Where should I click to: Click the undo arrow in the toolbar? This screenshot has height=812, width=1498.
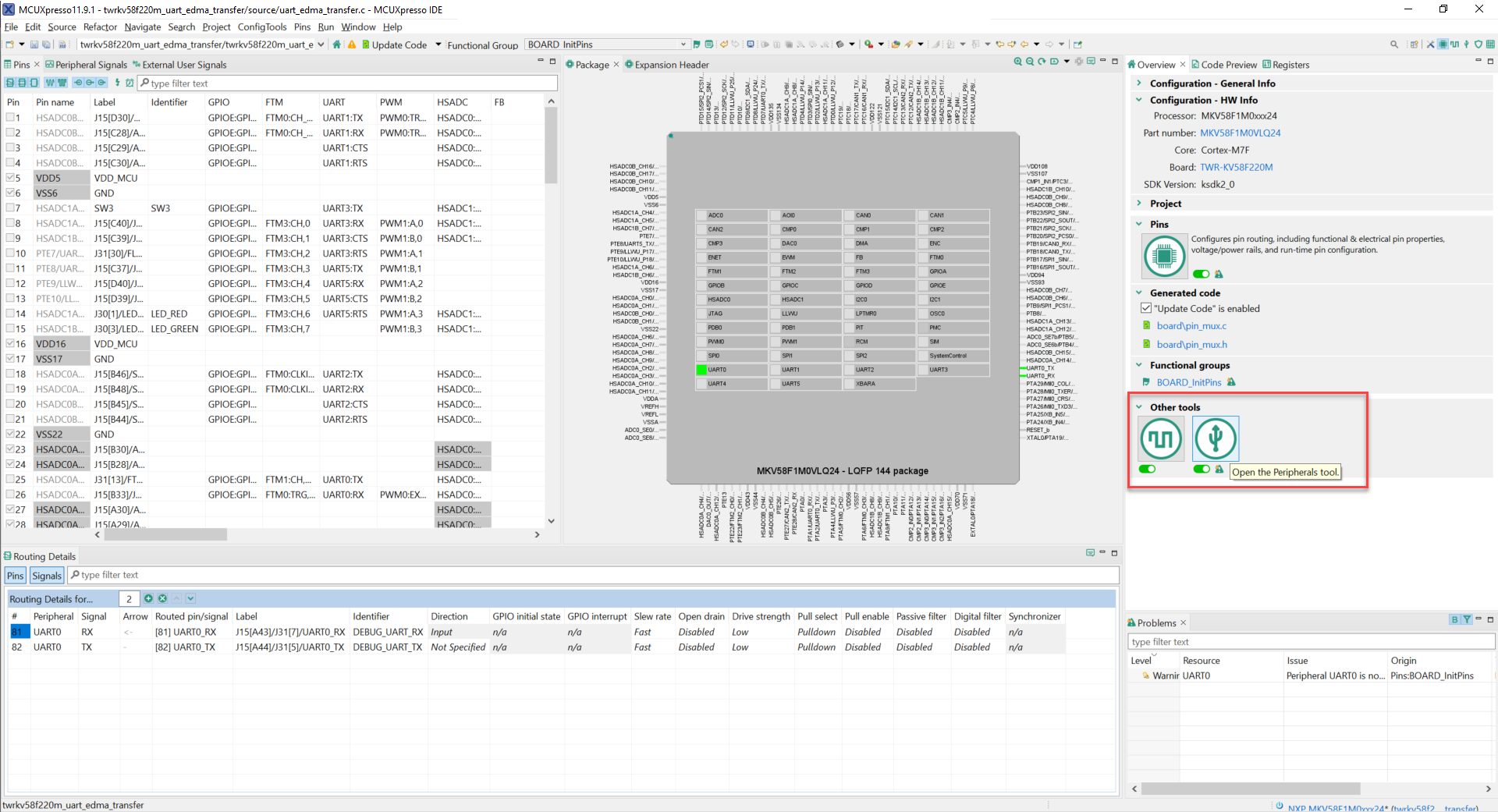(723, 44)
